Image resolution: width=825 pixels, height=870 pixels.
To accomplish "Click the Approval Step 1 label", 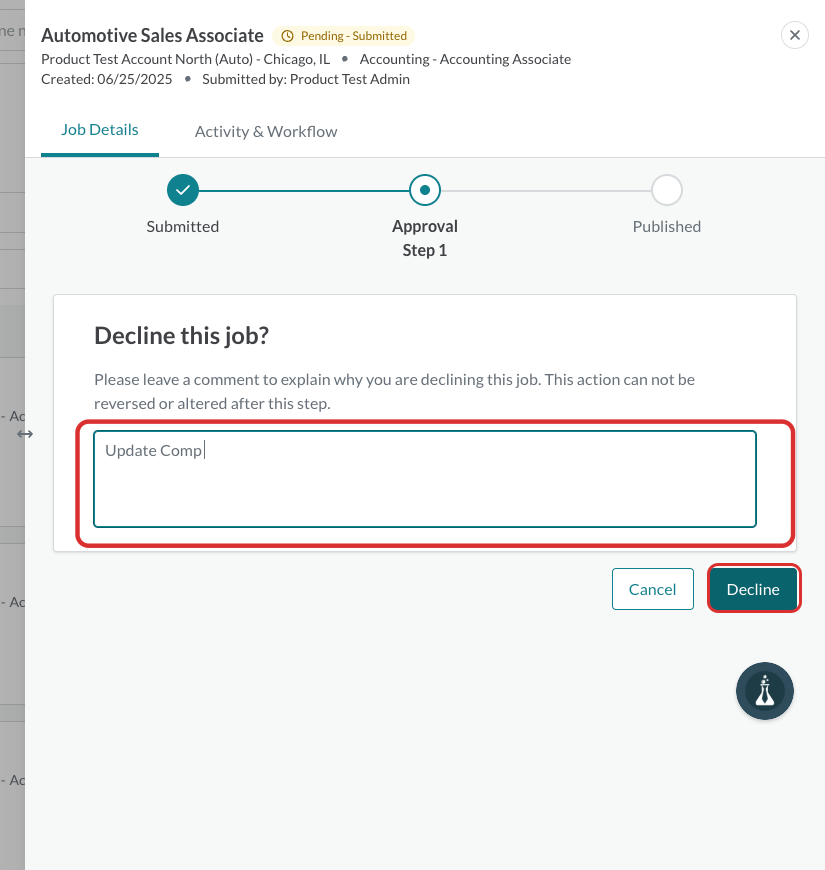I will click(x=425, y=238).
